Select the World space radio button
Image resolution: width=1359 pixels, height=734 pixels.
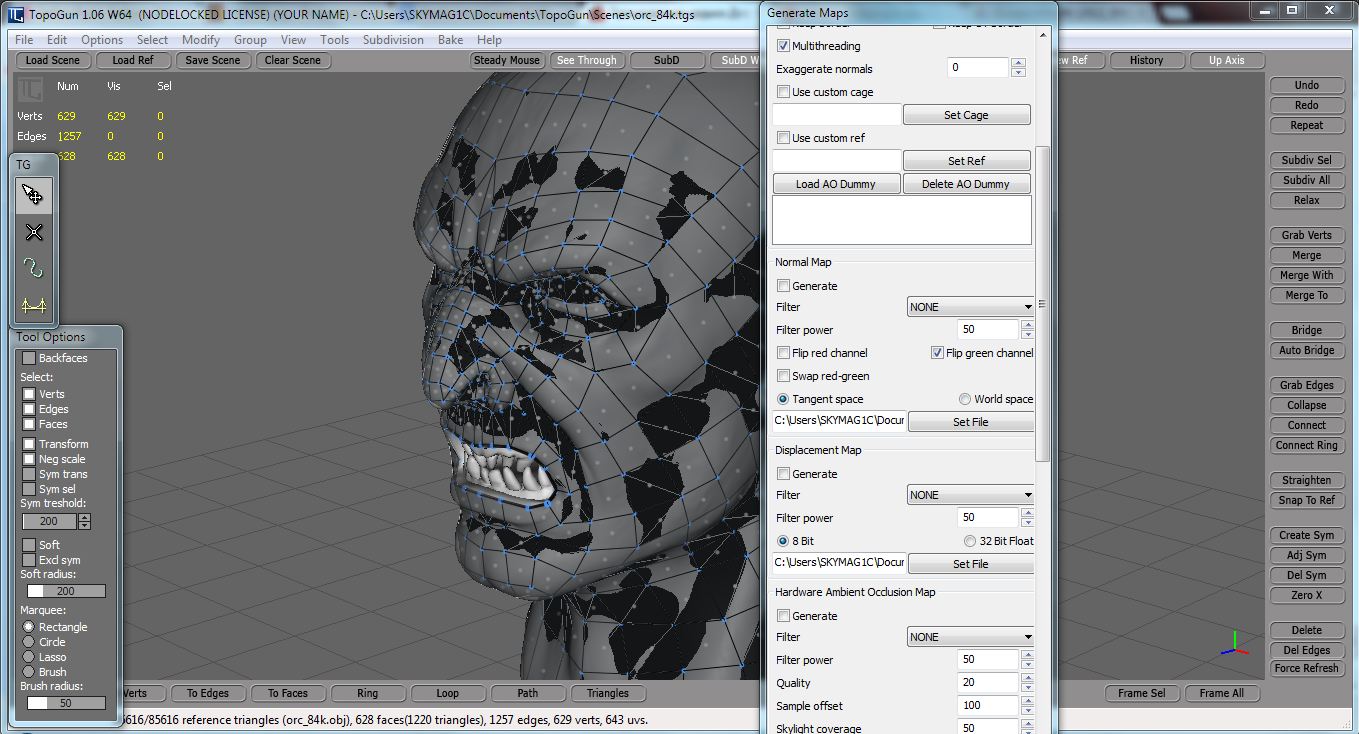click(965, 399)
